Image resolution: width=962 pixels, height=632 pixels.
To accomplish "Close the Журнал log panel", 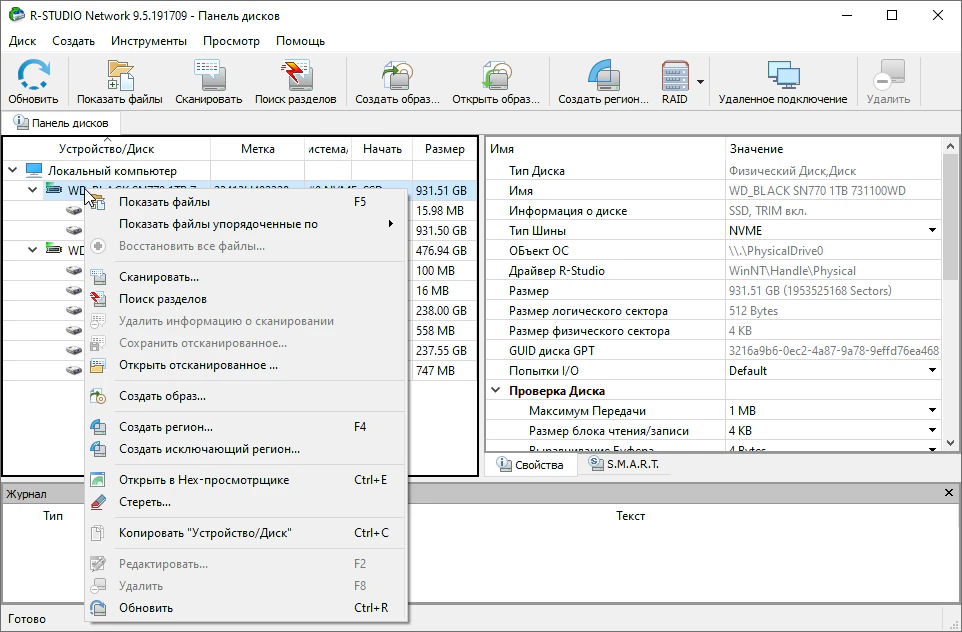I will tap(949, 493).
